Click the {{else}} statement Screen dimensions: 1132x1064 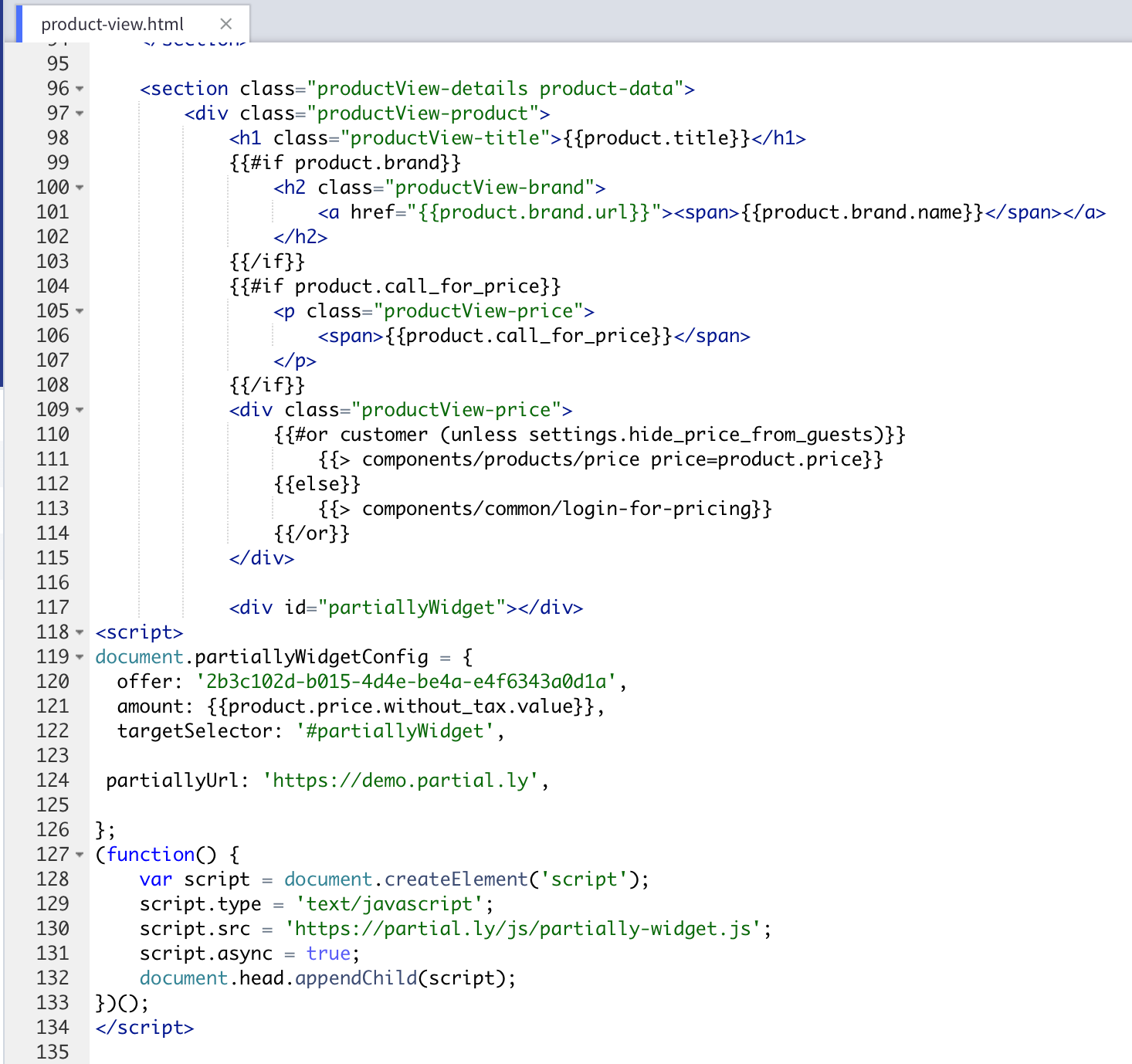(317, 484)
